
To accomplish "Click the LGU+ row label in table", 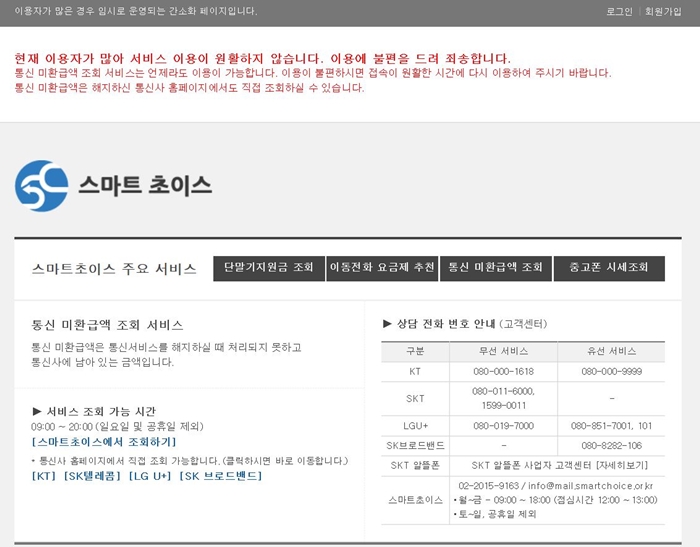I will tap(415, 426).
